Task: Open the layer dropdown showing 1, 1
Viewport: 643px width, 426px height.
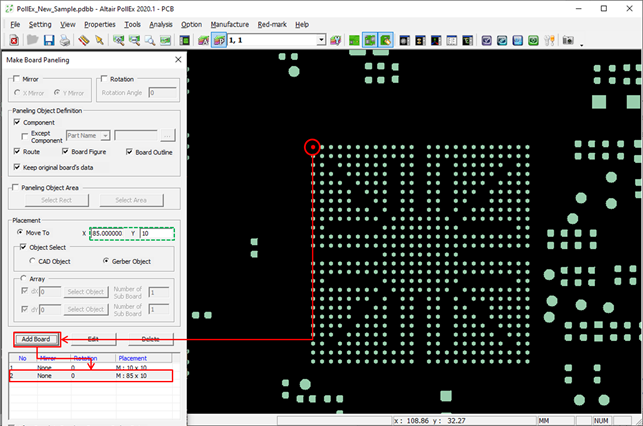Action: [321, 40]
